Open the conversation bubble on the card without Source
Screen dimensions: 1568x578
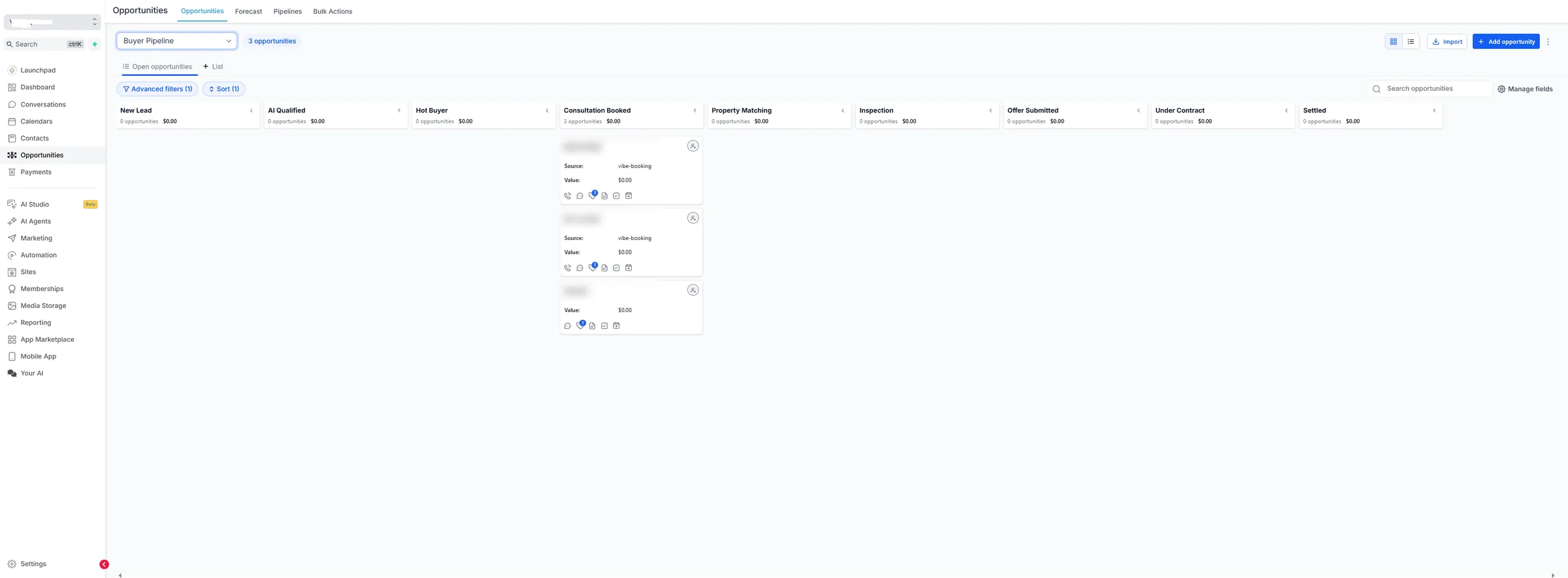pos(567,326)
